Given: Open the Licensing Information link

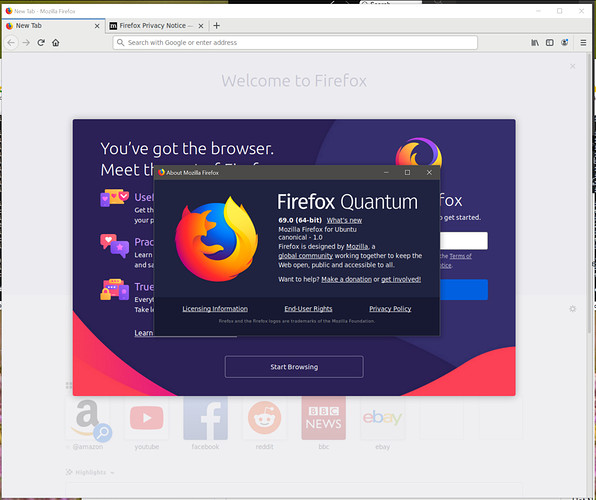Looking at the screenshot, I should click(215, 309).
